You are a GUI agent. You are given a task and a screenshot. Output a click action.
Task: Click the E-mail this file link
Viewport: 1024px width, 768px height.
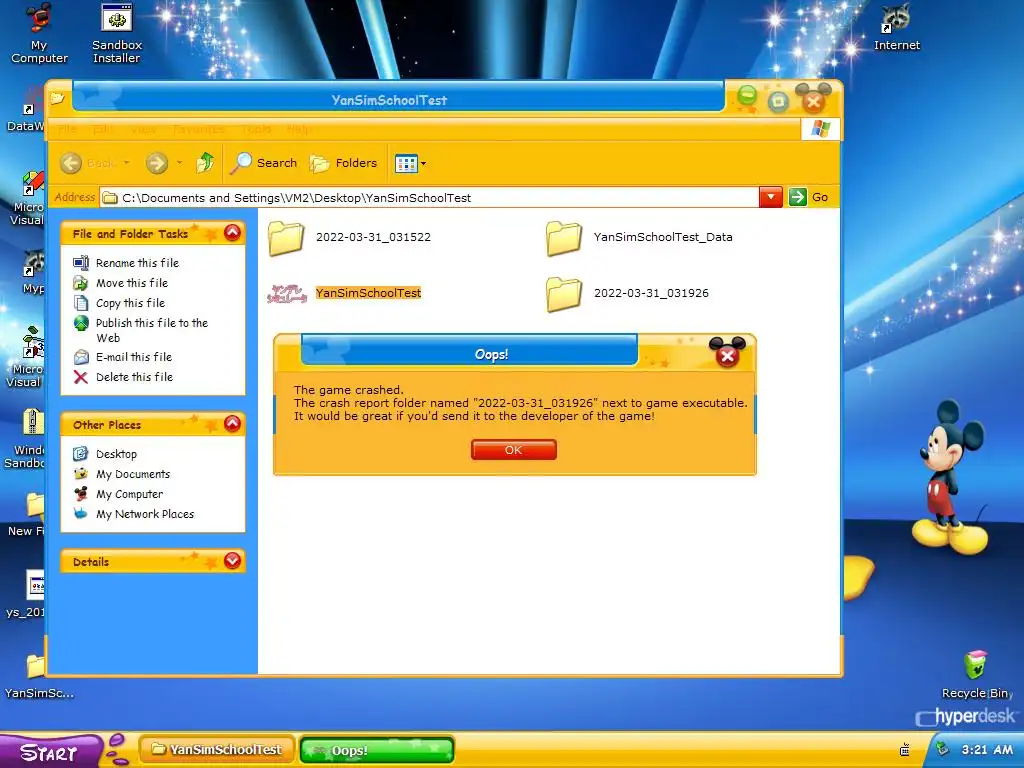[134, 357]
